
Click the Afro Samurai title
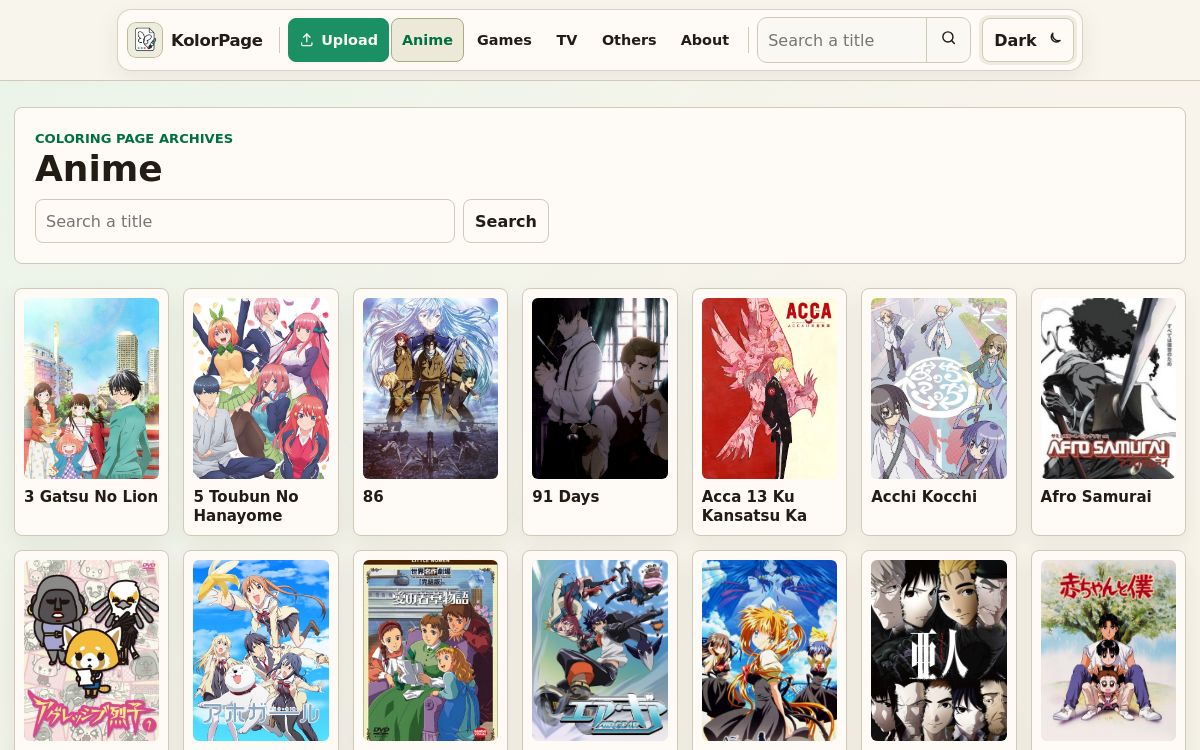(1096, 496)
